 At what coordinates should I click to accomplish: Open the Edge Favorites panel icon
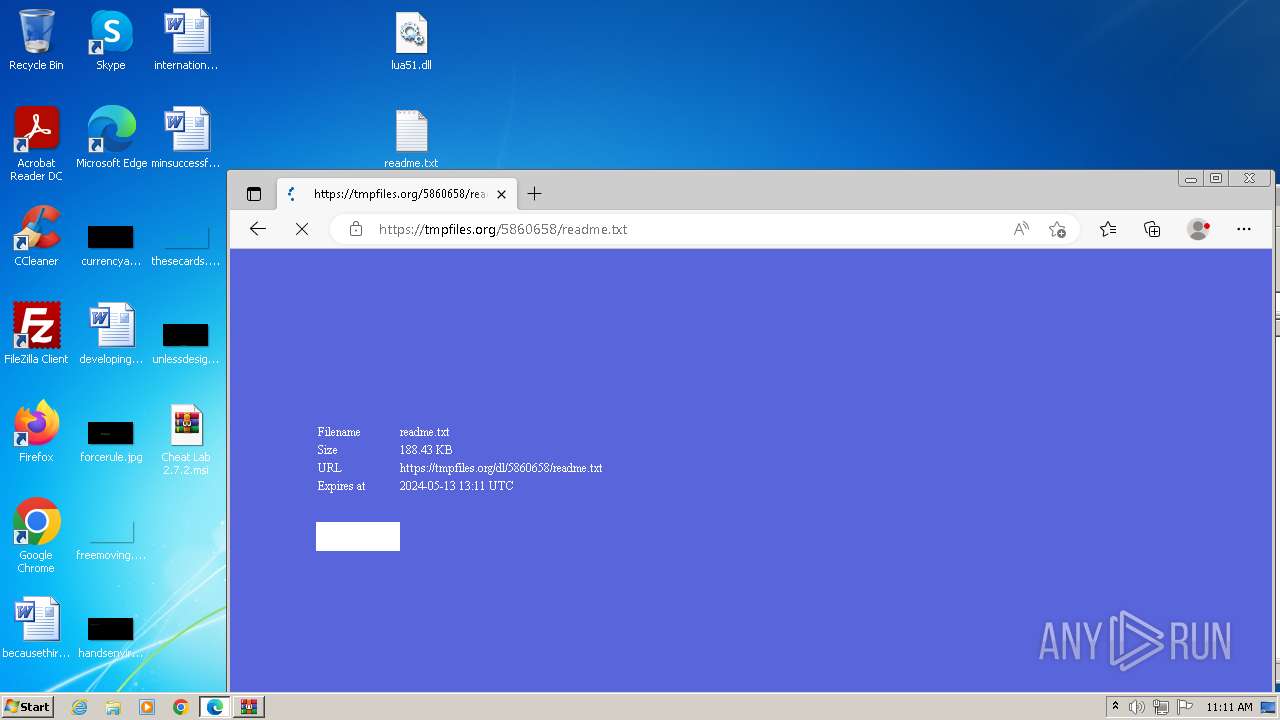[1108, 229]
